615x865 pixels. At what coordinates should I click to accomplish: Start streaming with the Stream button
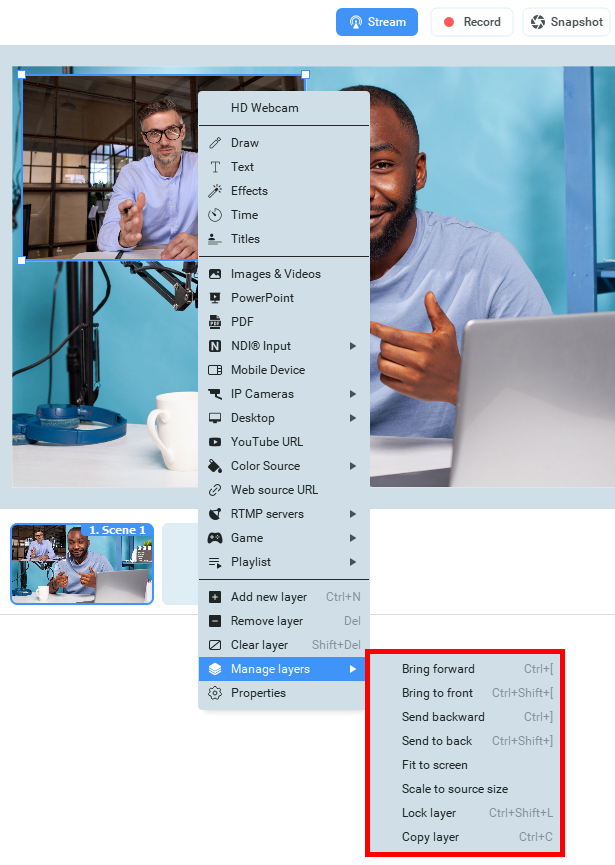pos(376,22)
